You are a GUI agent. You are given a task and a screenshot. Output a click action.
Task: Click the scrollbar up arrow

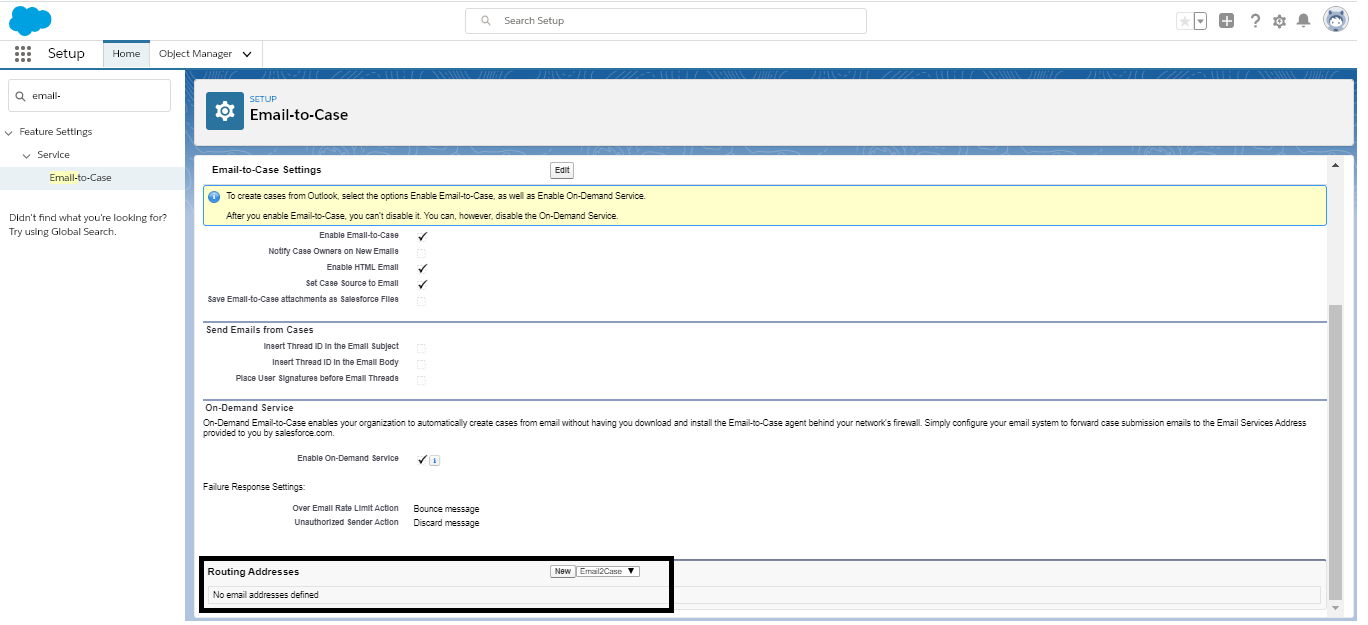(1335, 165)
